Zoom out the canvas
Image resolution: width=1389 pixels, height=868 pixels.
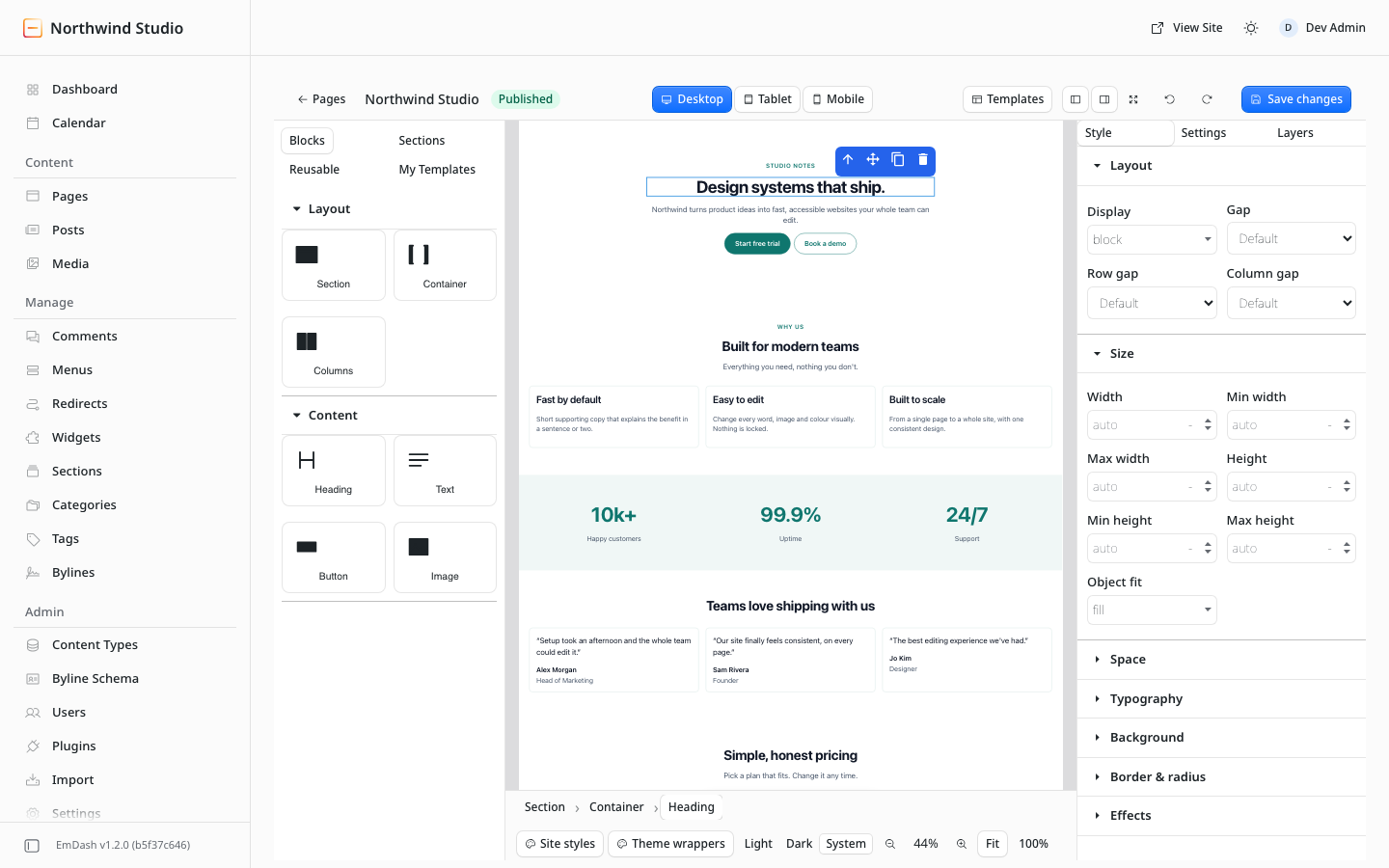pos(890,844)
